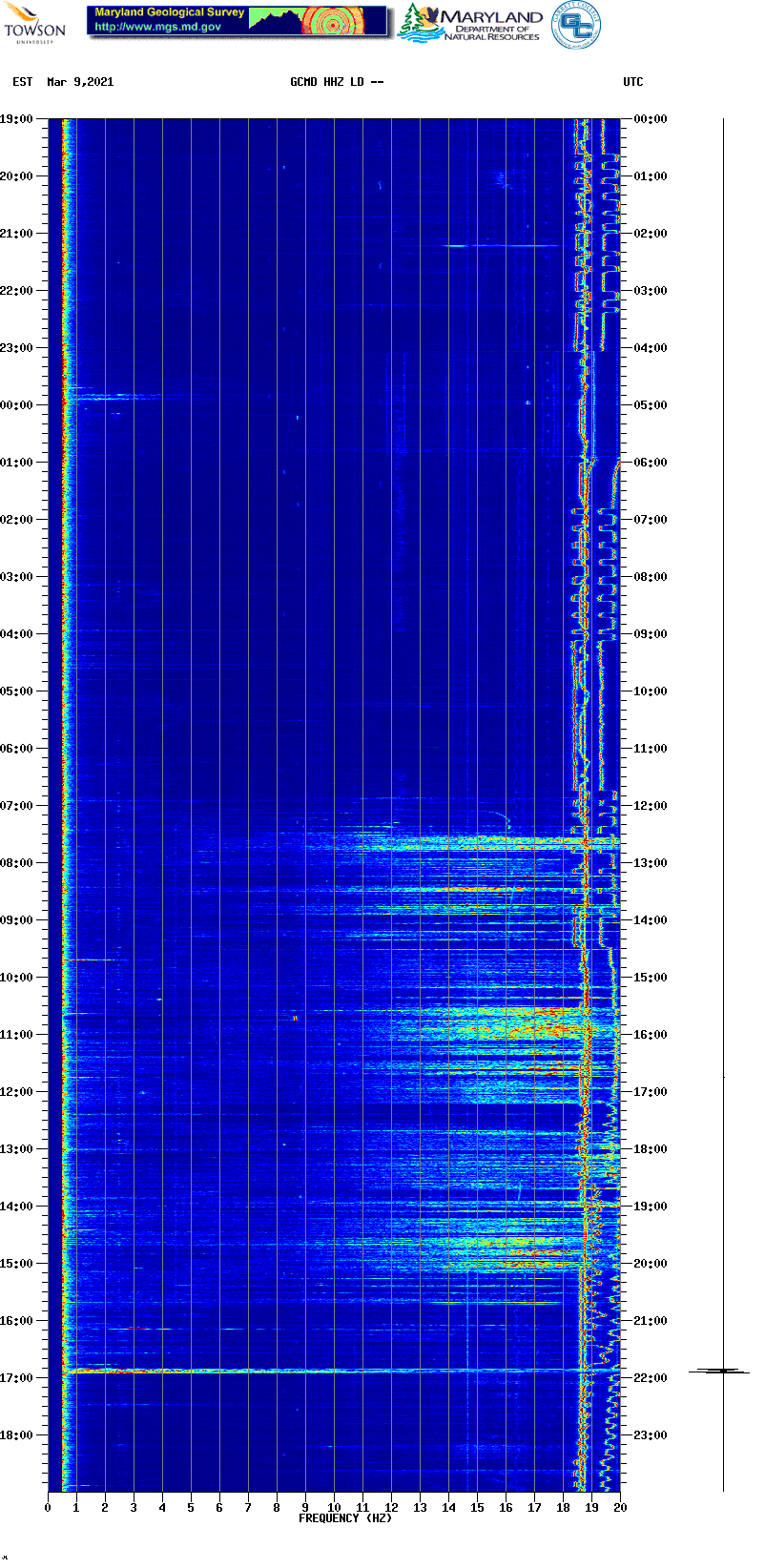Click the Maryland Department of Natural Resources logo
Viewport: 765px width, 1568px height.
[470, 24]
